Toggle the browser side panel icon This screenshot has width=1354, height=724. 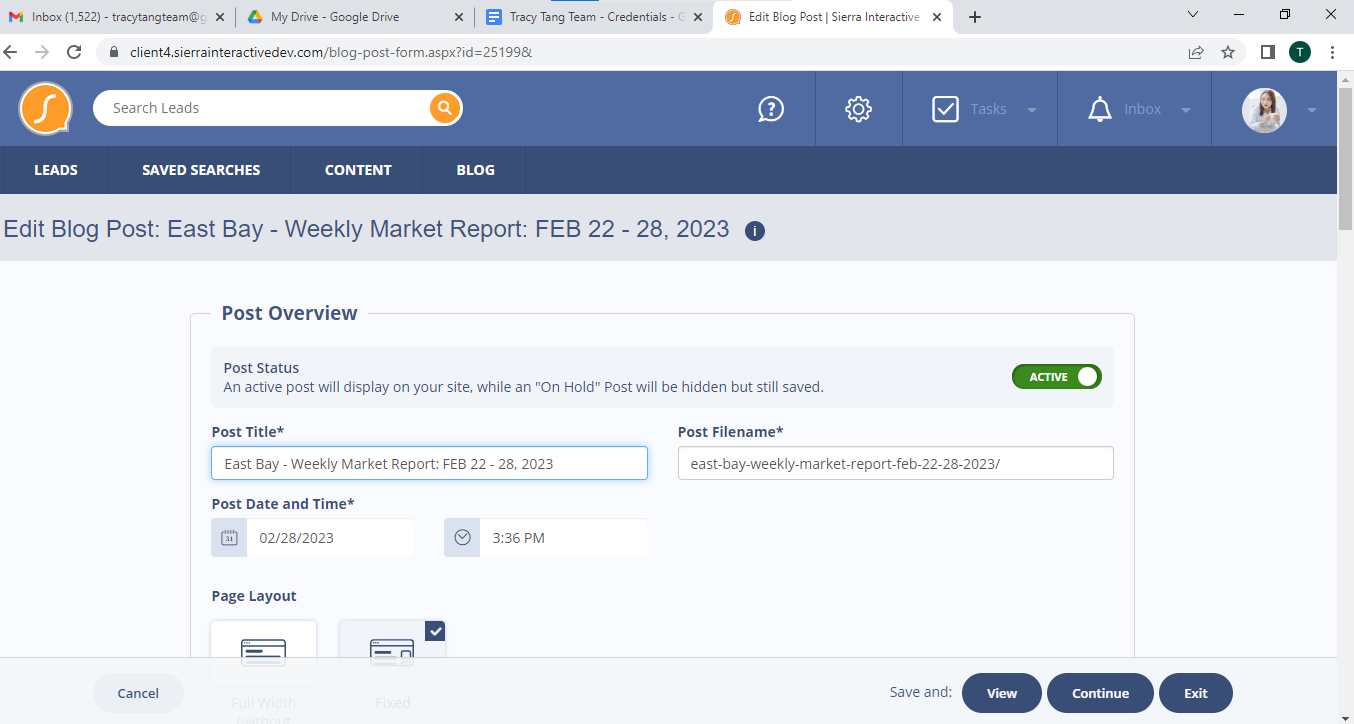coord(1268,52)
